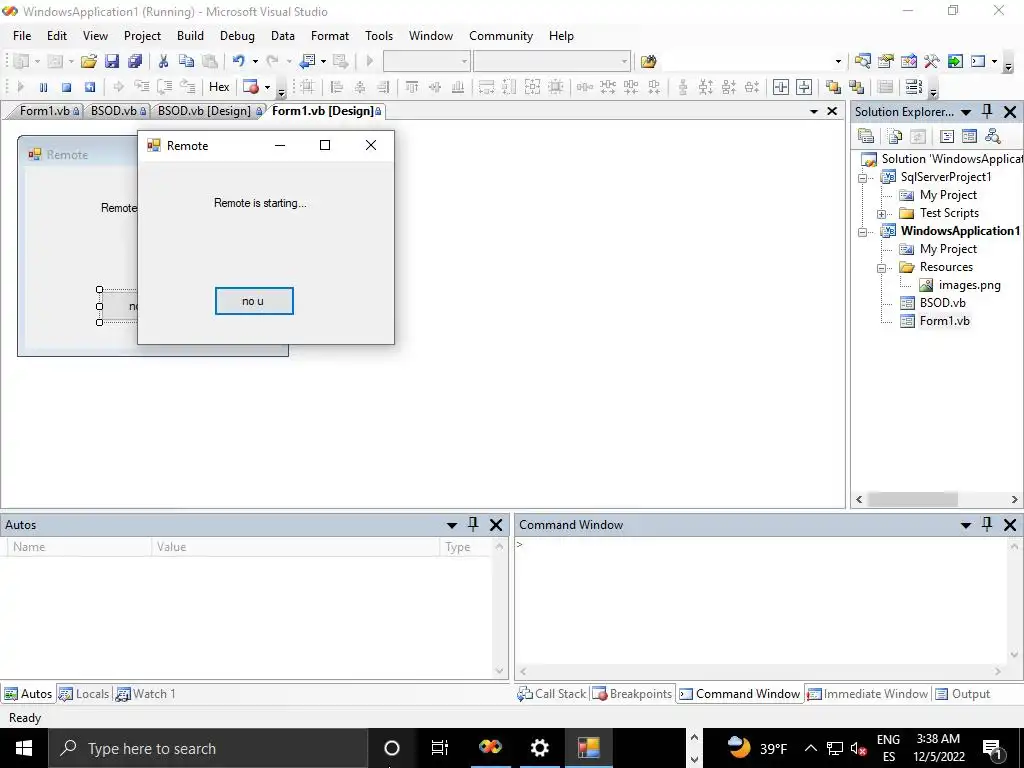Restart debugging with the restart icon
Image resolution: width=1024 pixels, height=768 pixels.
tap(90, 87)
